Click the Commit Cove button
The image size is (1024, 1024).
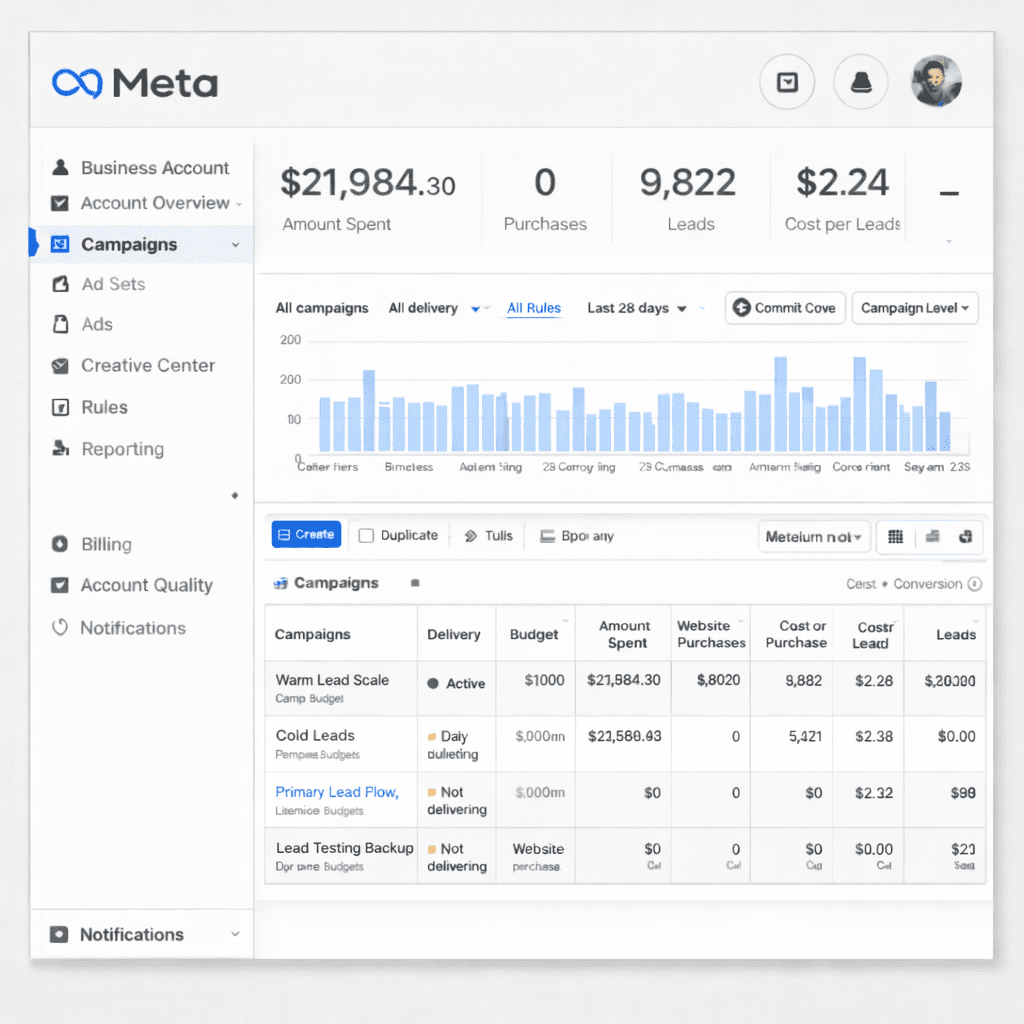point(785,308)
